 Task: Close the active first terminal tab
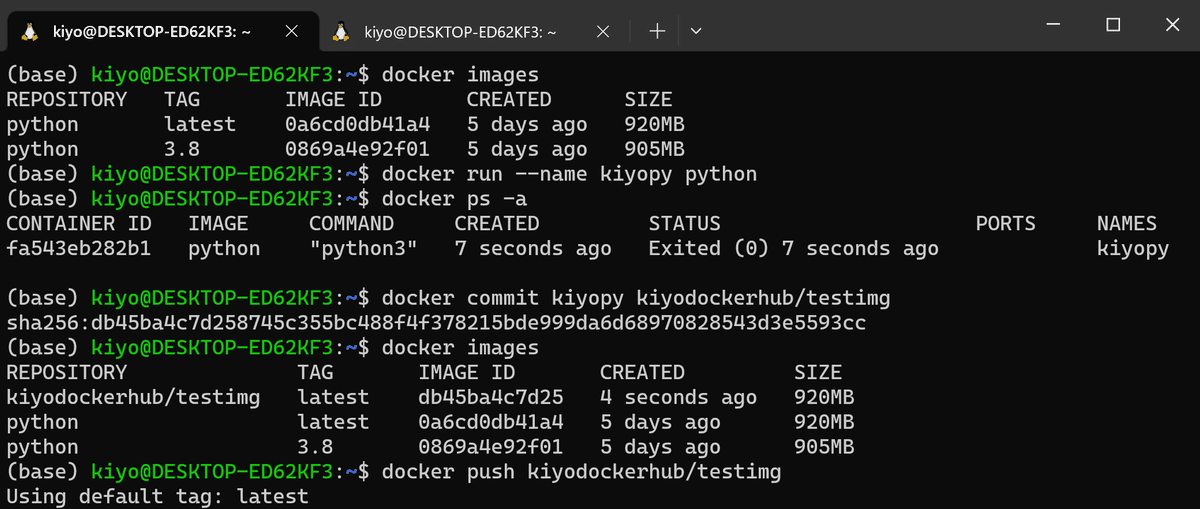click(x=292, y=31)
